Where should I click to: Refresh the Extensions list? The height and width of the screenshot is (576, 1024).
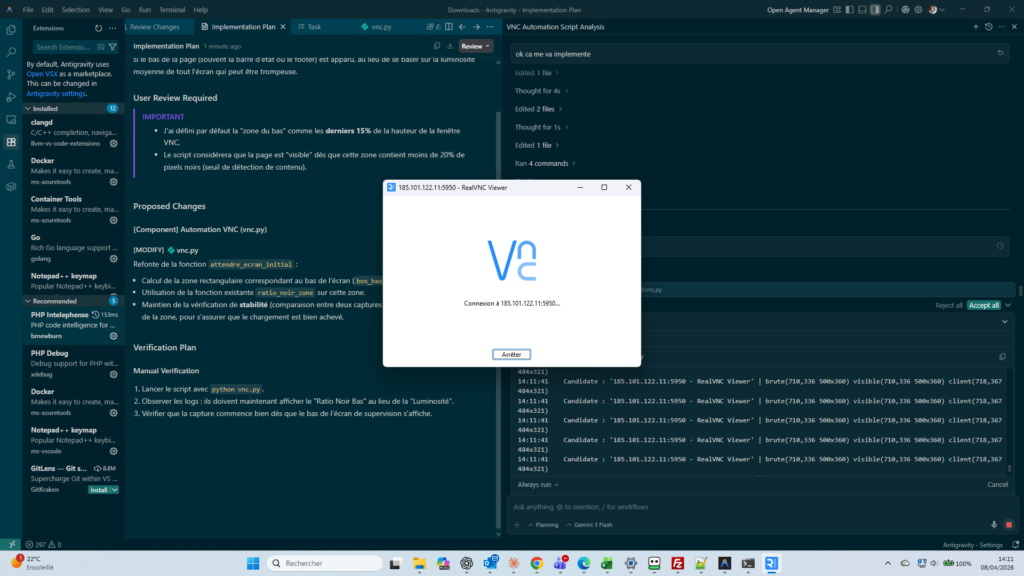[x=98, y=29]
